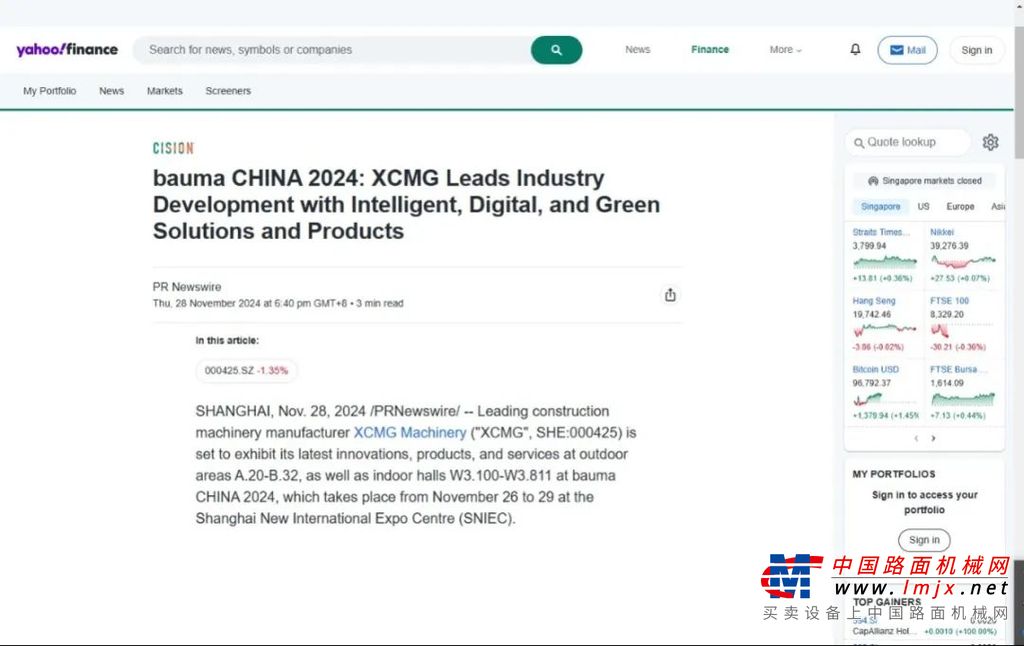Click the page vertical scrollbar thumb
Viewport: 1024px width, 646px height.
(x=1019, y=95)
